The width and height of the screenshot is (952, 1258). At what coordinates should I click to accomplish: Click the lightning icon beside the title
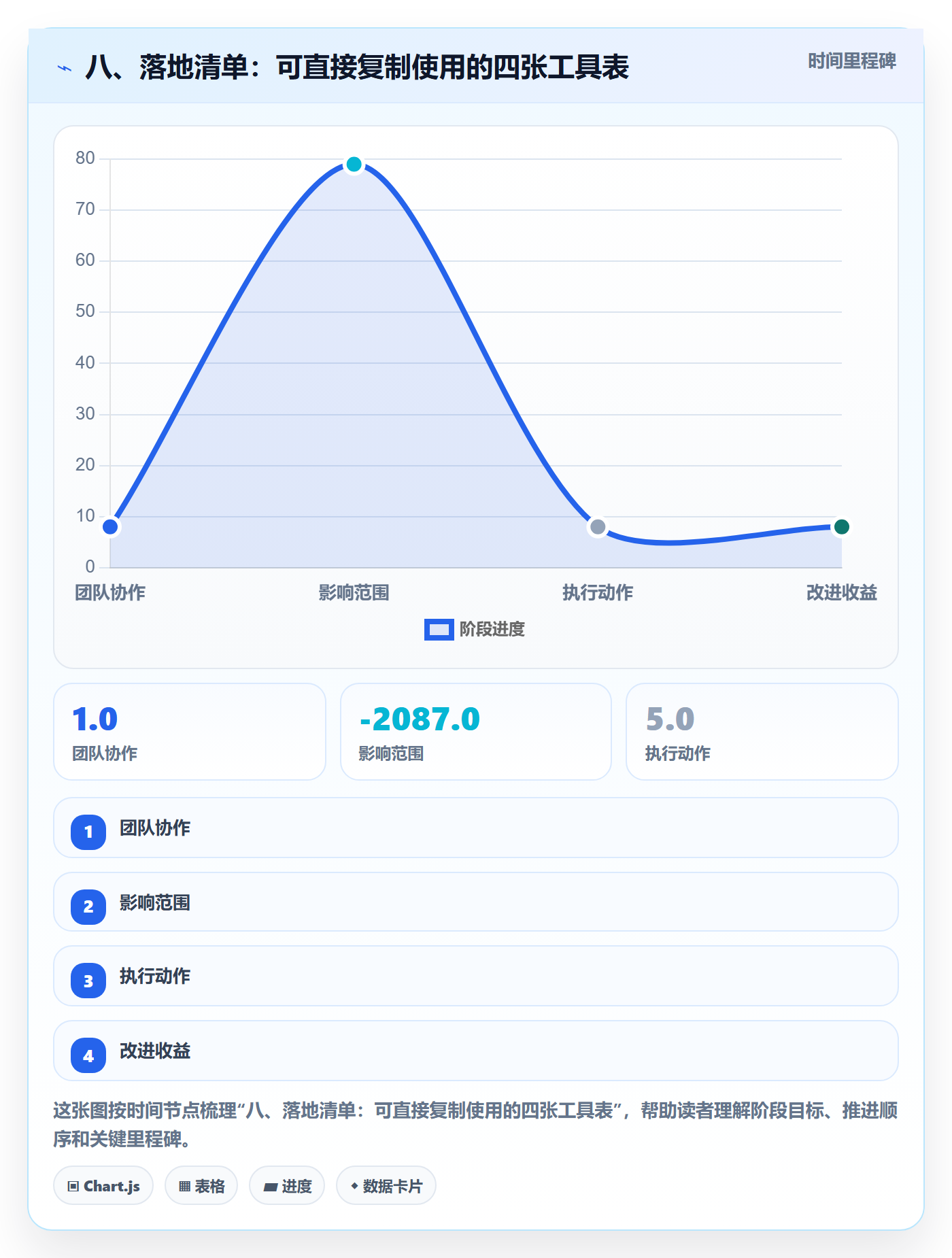[65, 68]
